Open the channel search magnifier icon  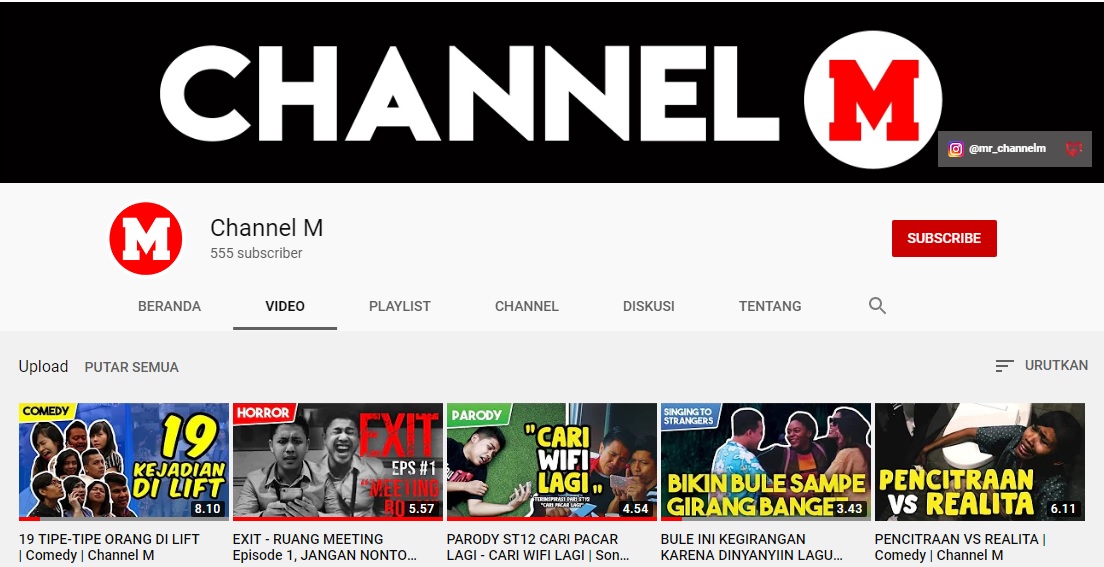click(877, 306)
